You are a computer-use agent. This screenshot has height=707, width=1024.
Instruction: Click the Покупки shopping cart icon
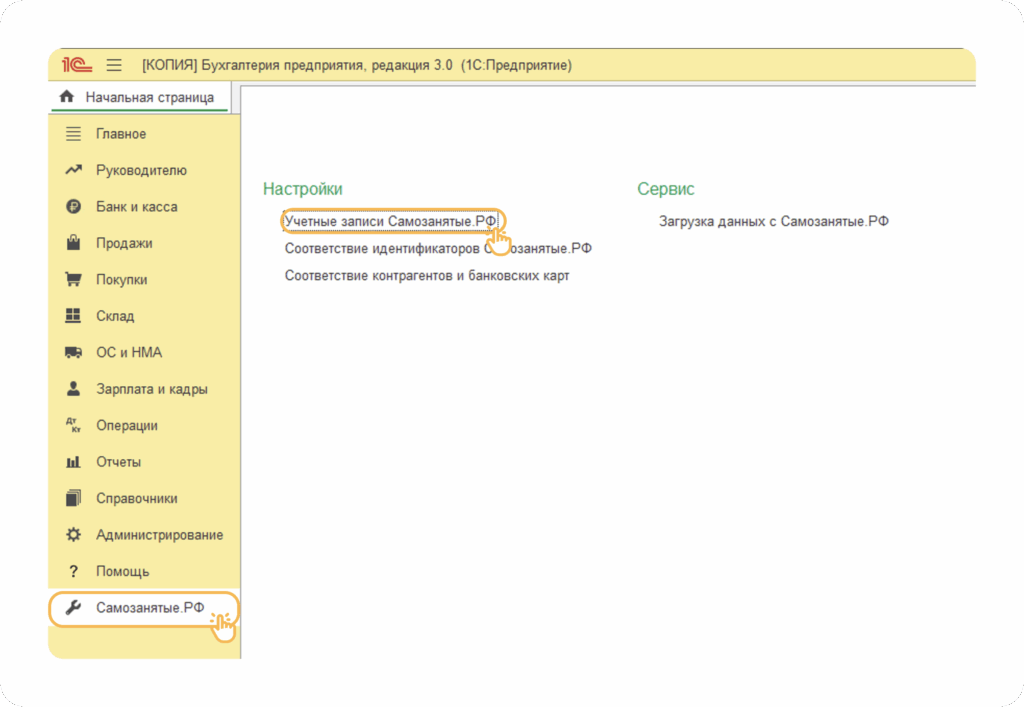[x=73, y=280]
